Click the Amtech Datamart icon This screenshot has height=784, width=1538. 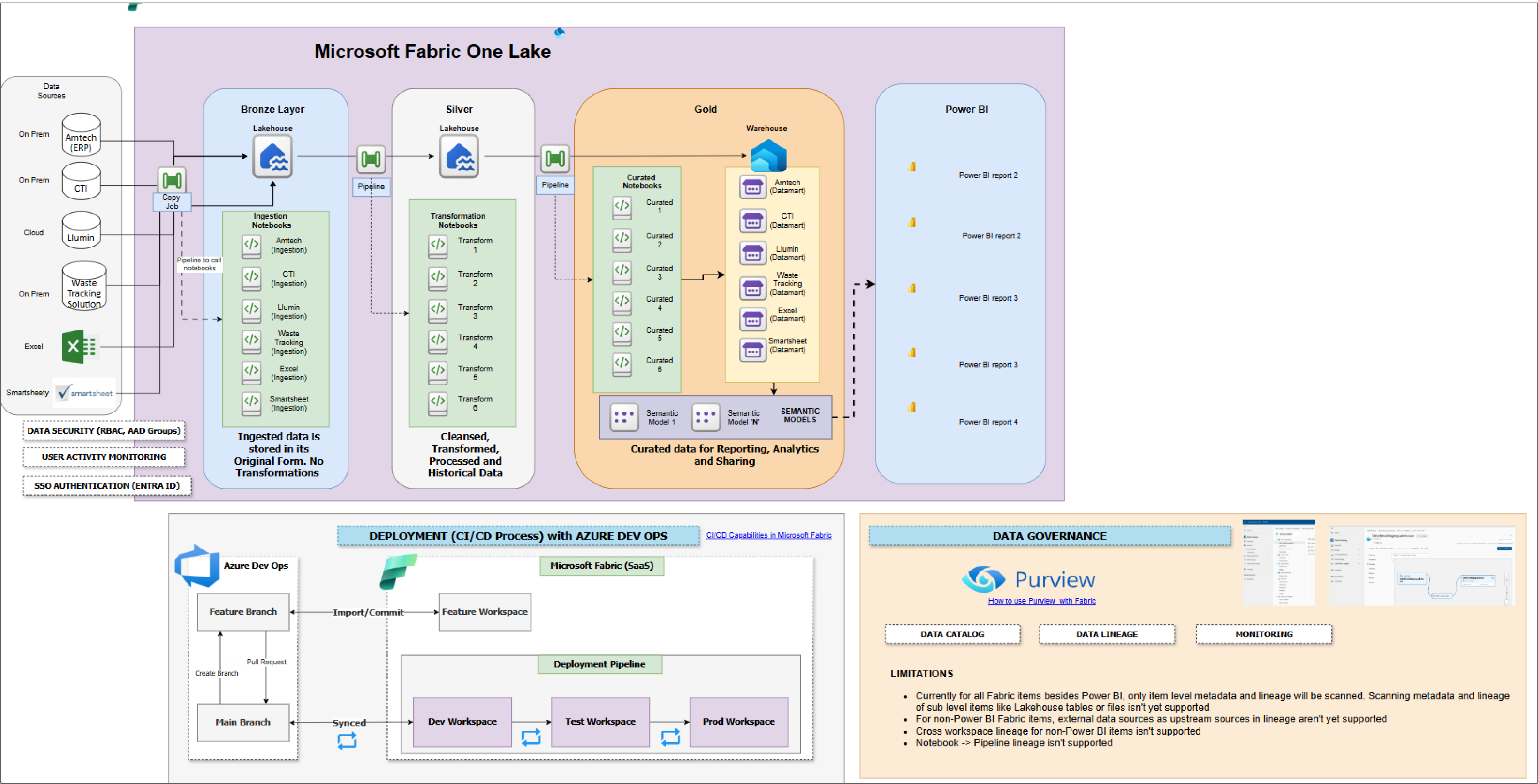[x=752, y=187]
